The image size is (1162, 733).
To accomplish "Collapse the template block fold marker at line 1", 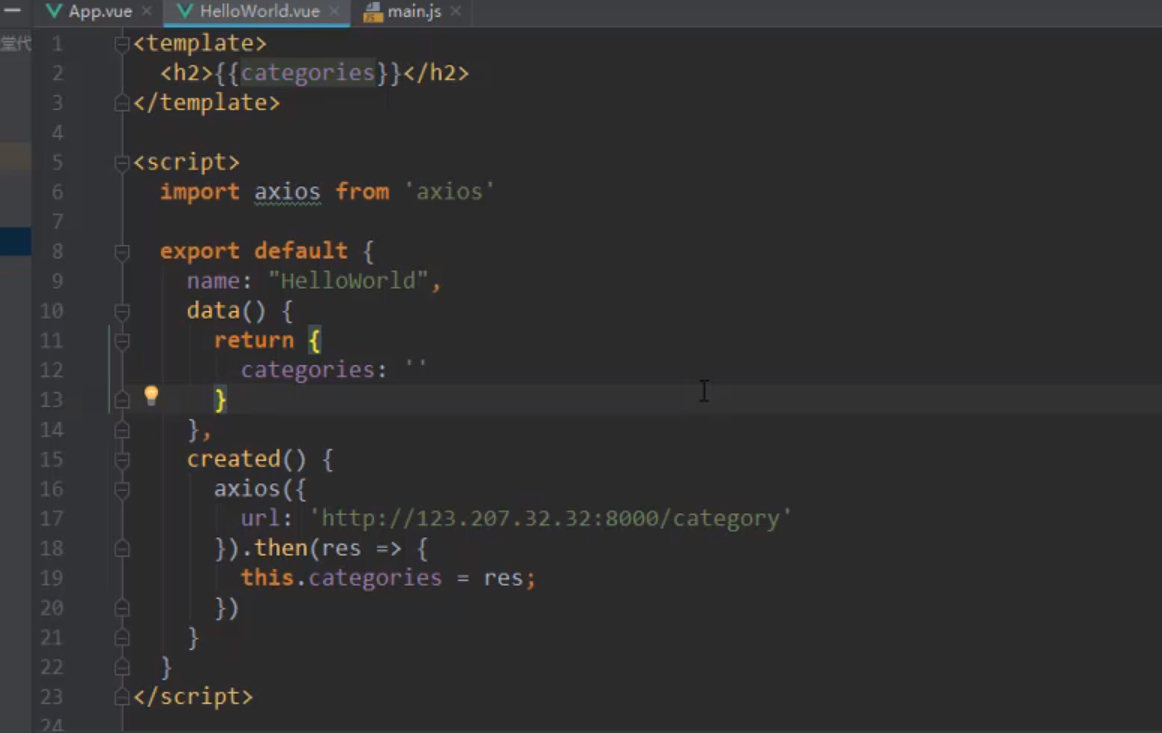I will click(x=122, y=44).
